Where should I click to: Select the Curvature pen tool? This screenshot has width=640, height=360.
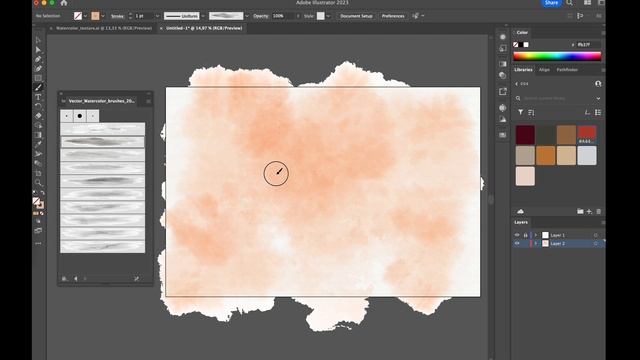(x=38, y=69)
